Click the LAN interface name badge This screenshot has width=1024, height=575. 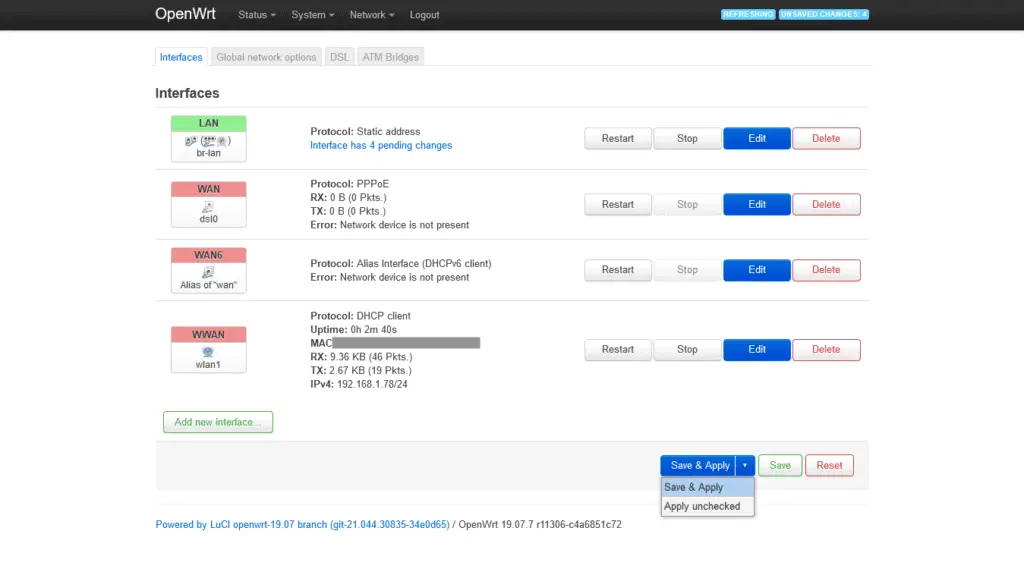pos(208,123)
